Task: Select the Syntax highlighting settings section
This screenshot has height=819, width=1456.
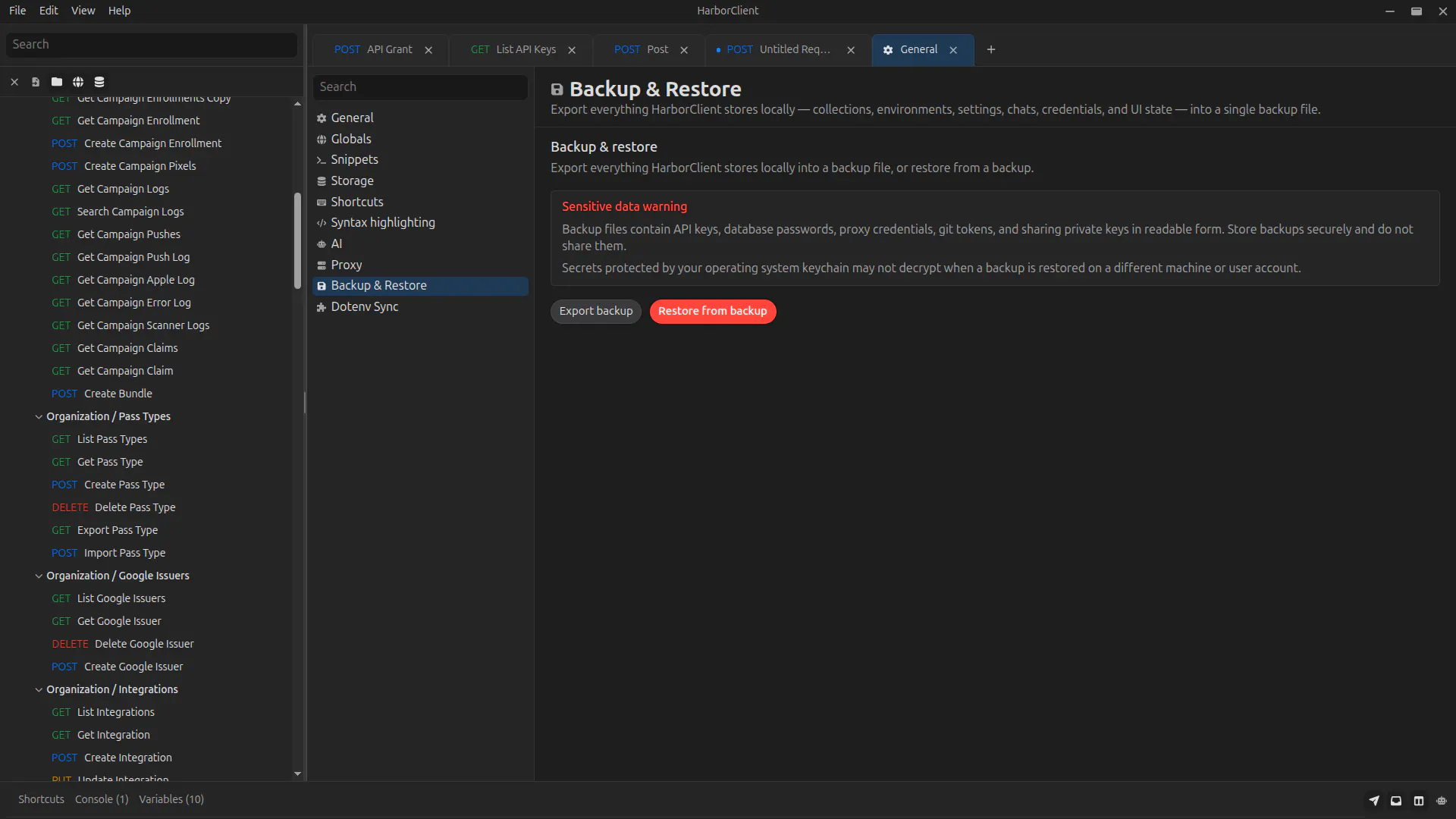Action: [x=420, y=223]
